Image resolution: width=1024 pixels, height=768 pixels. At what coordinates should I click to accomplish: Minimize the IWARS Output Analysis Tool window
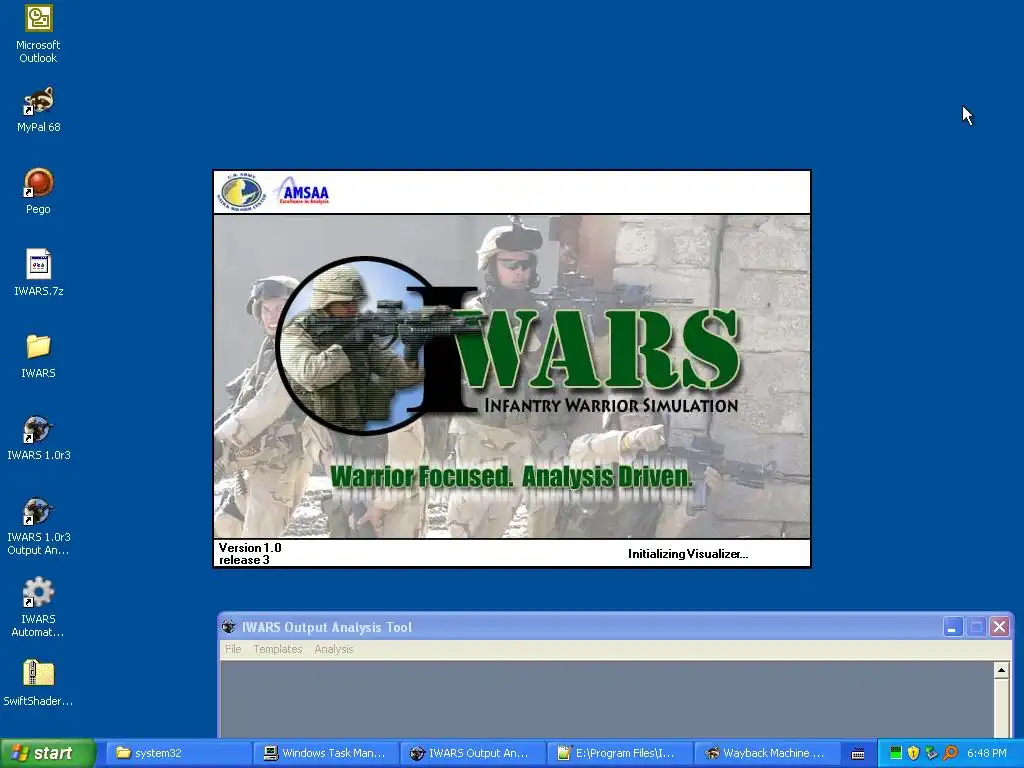tap(953, 628)
